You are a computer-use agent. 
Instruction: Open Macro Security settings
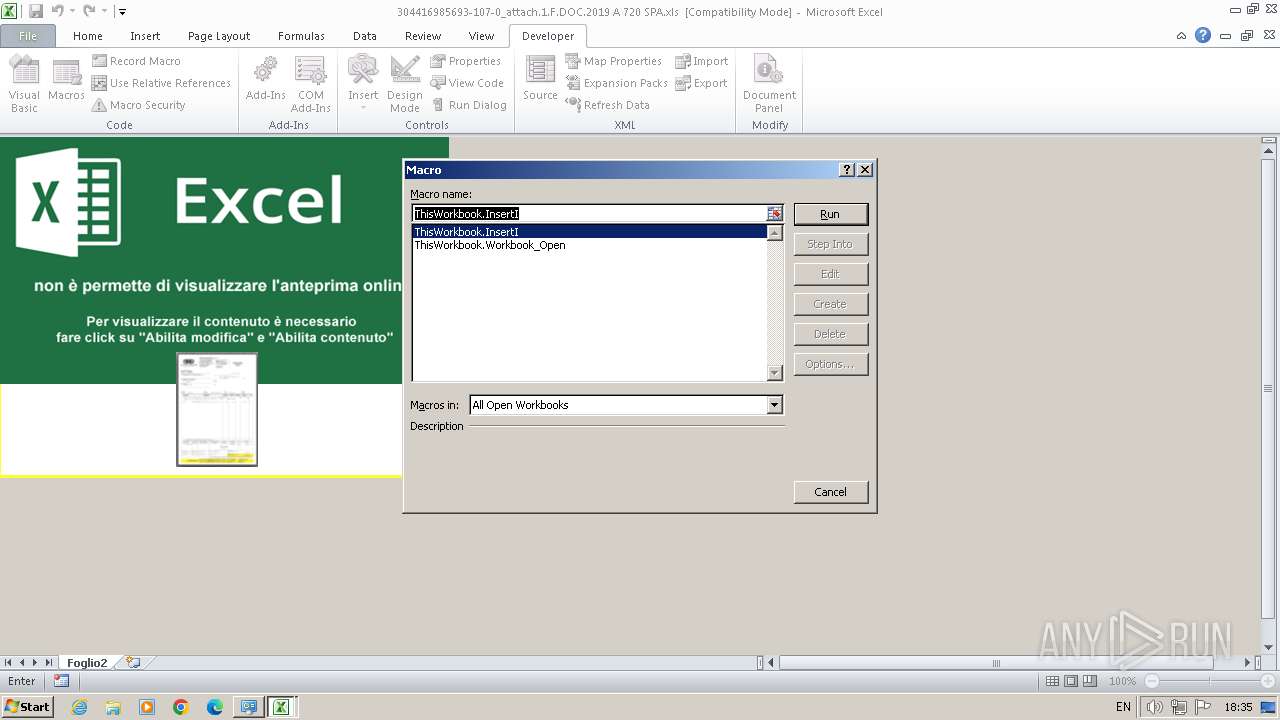(x=139, y=105)
